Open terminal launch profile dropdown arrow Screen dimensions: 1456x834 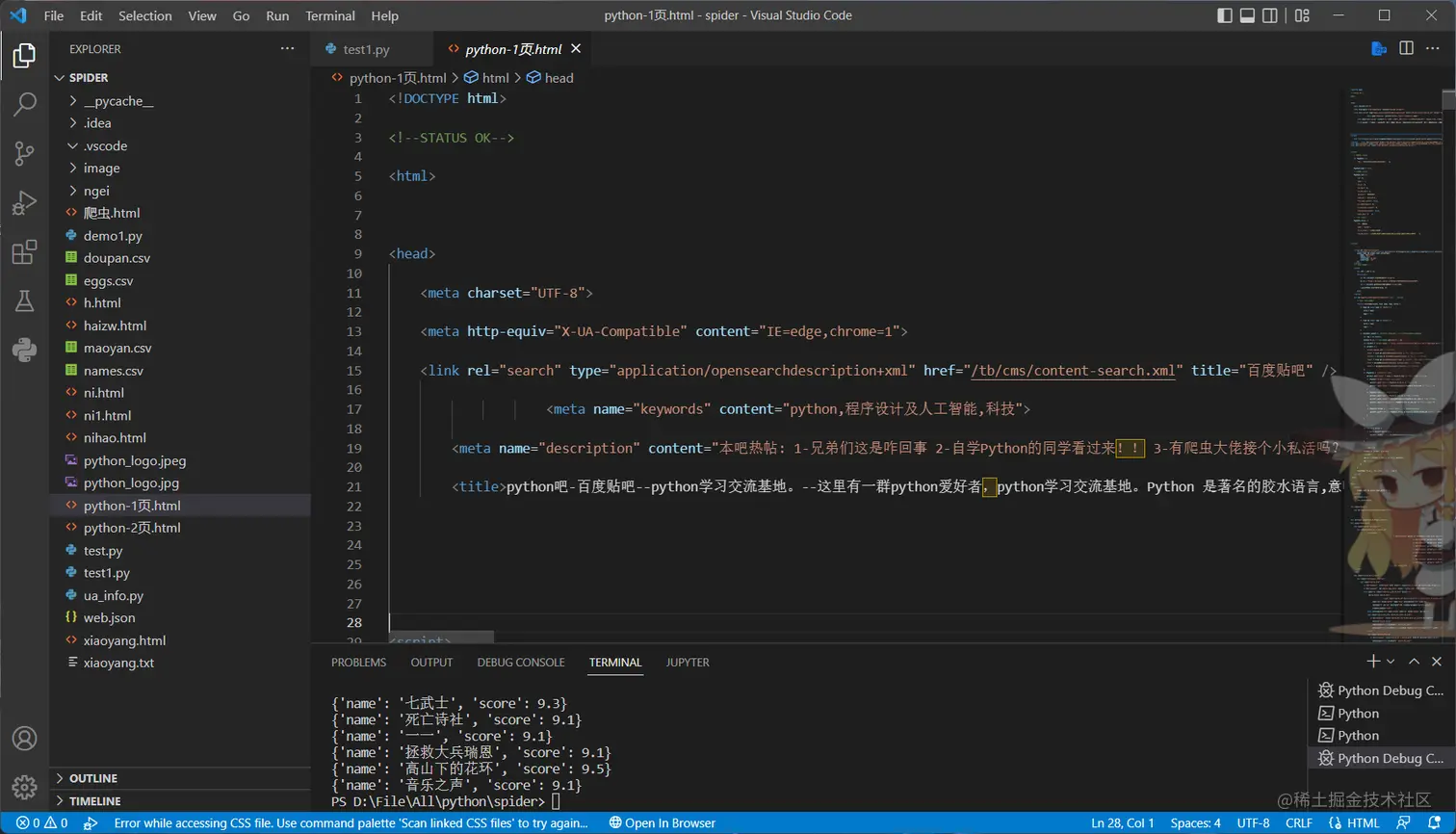tap(1391, 662)
